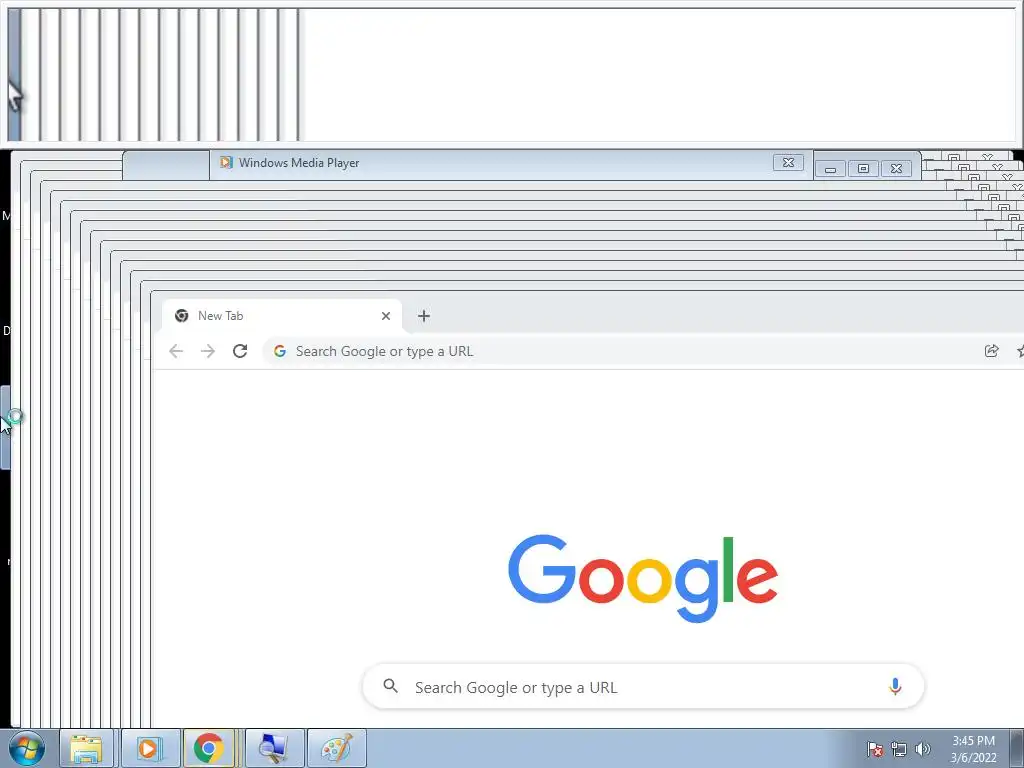Open the Windows Start menu
1024x768 pixels.
pos(27,748)
